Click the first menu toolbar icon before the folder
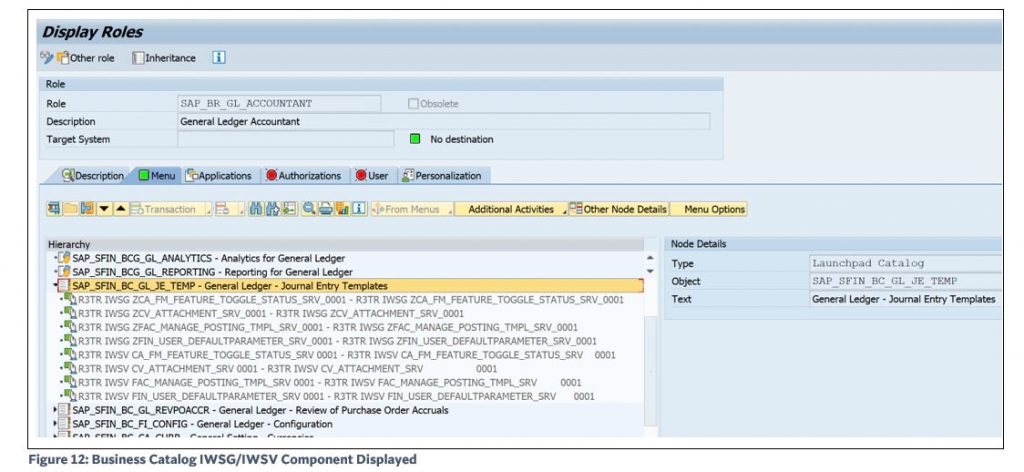The image size is (1024, 472). point(54,209)
